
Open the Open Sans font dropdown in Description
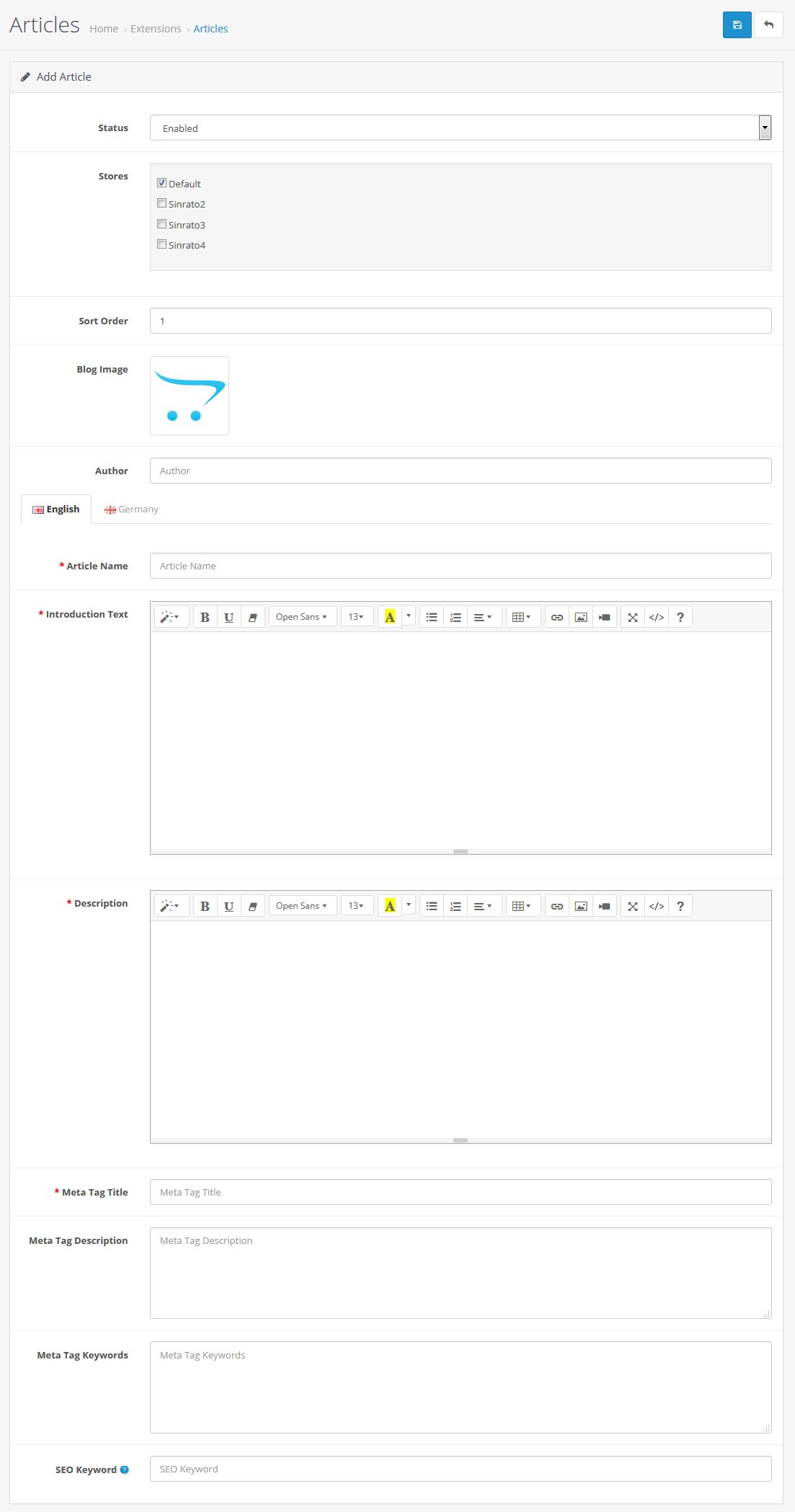(x=303, y=906)
